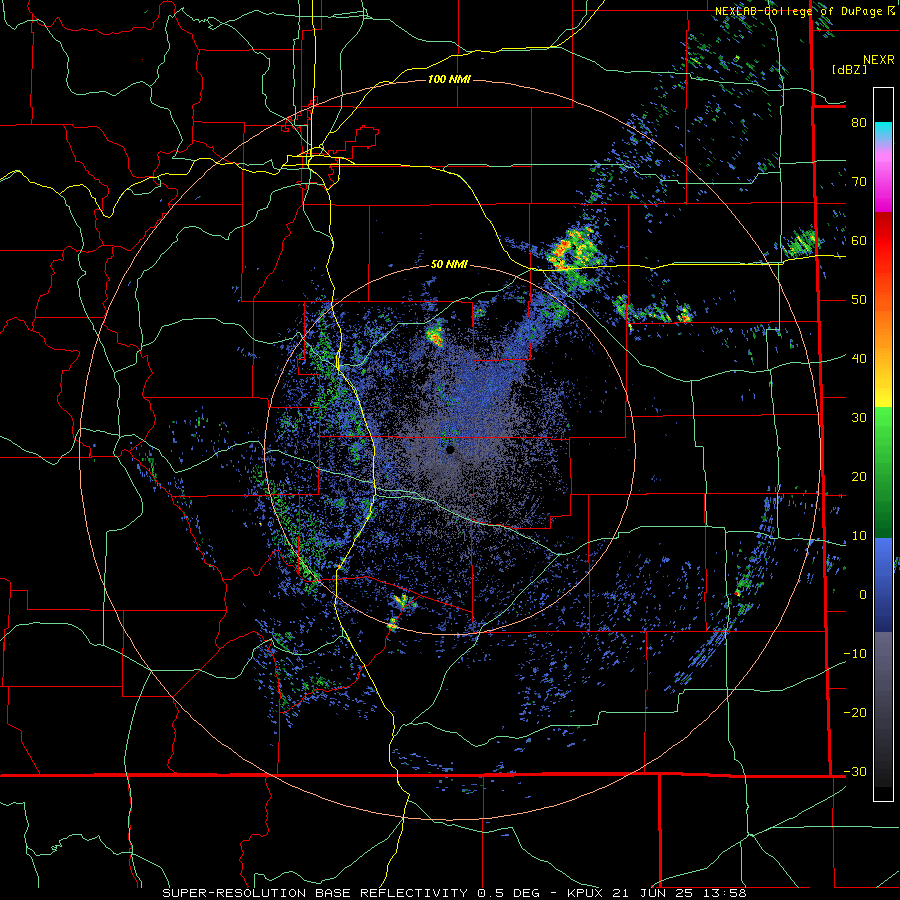Screen dimensions: 900x900
Task: Click the blue segment of the color bar
Action: click(883, 583)
